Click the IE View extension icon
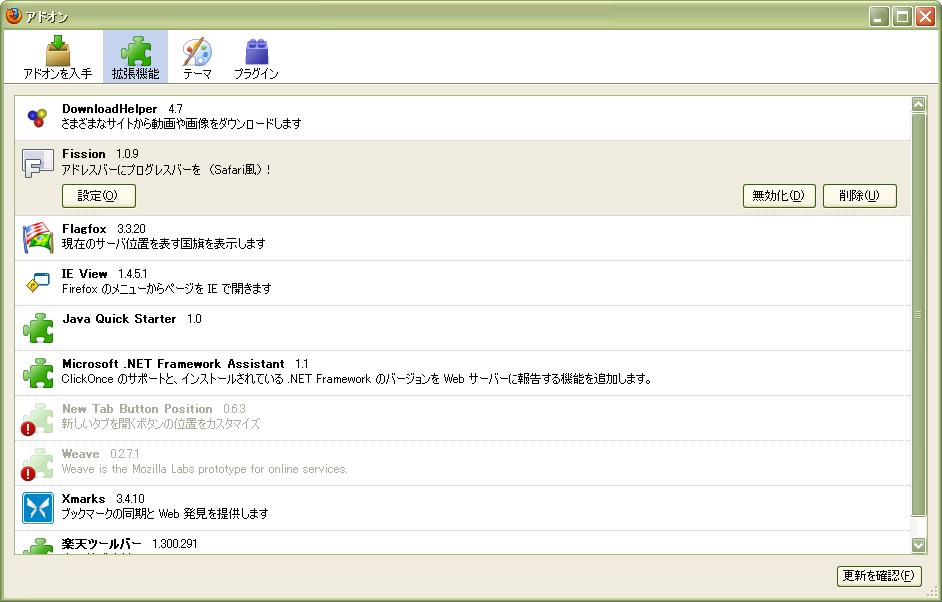Screen dimensions: 942x602 point(37,282)
